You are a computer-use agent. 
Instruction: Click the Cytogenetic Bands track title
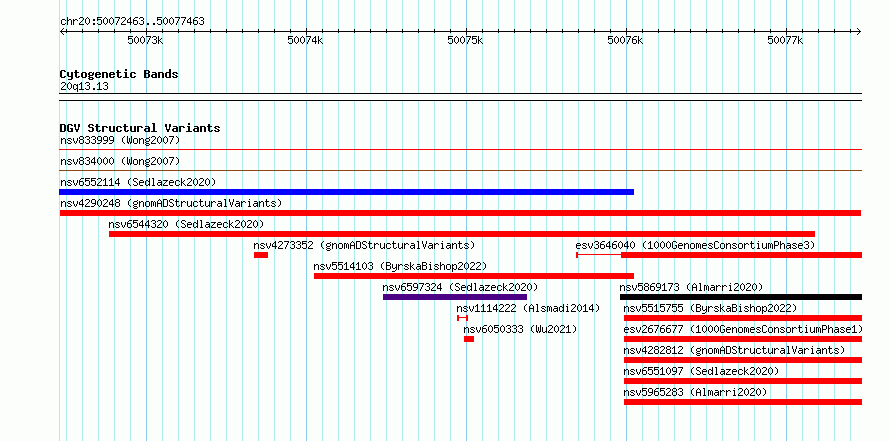click(x=119, y=74)
